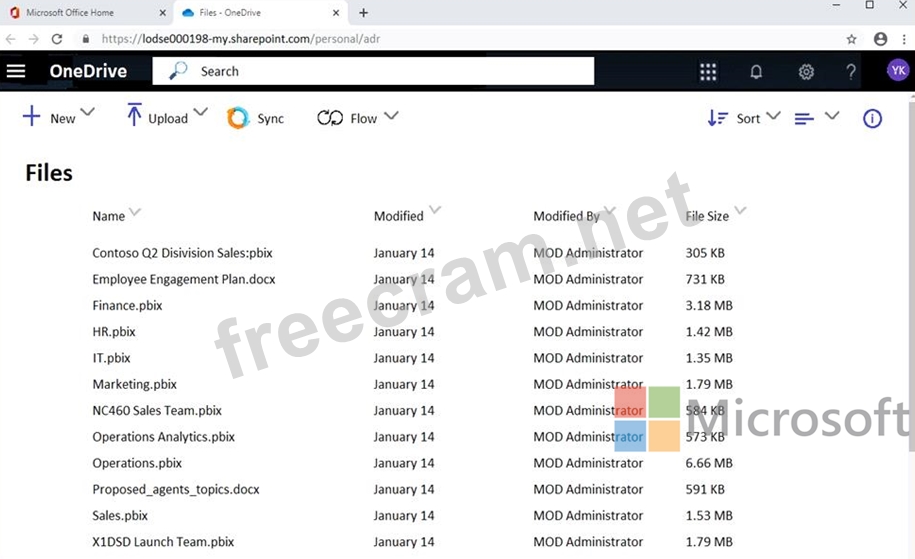Open Marketing.pbix file
Image resolution: width=915 pixels, height=559 pixels.
coord(135,385)
